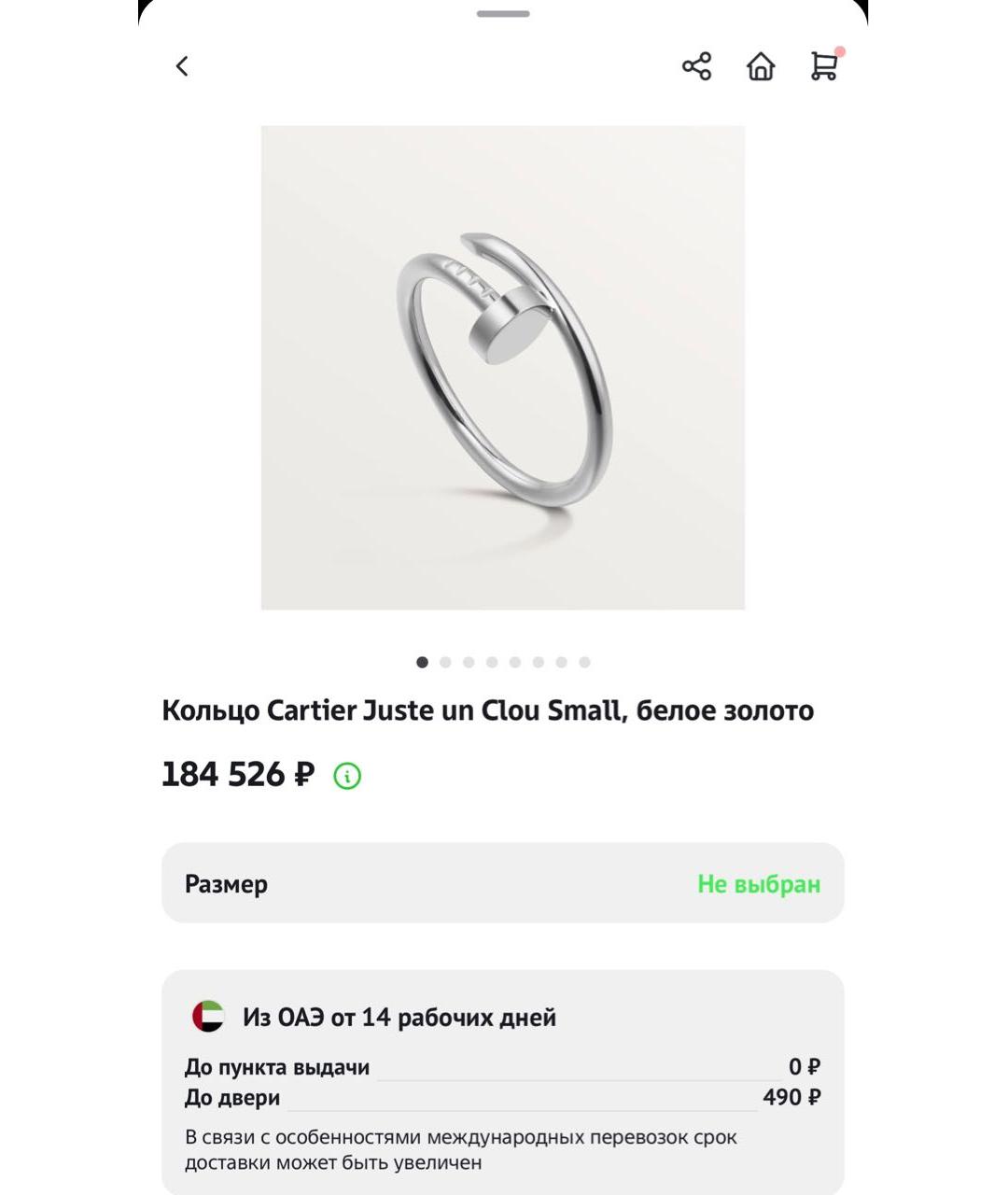The height and width of the screenshot is (1195, 1008).
Task: Tap the UAE flag icon in delivery block
Action: [x=207, y=1017]
